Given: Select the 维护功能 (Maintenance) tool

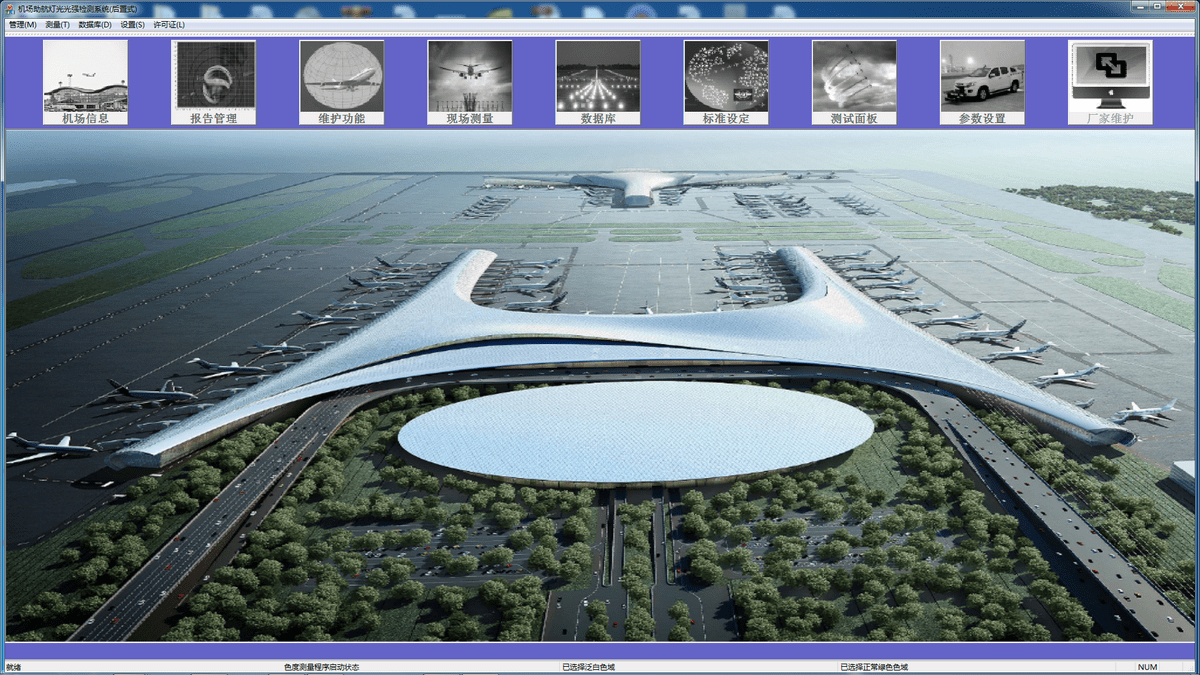Looking at the screenshot, I should (341, 80).
